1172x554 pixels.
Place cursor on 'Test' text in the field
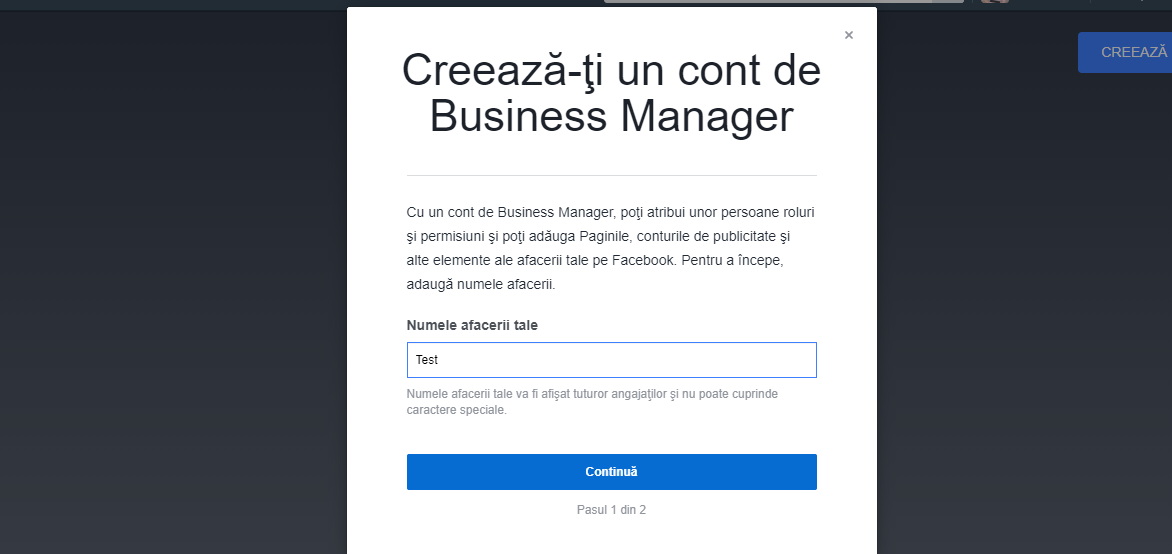(427, 360)
